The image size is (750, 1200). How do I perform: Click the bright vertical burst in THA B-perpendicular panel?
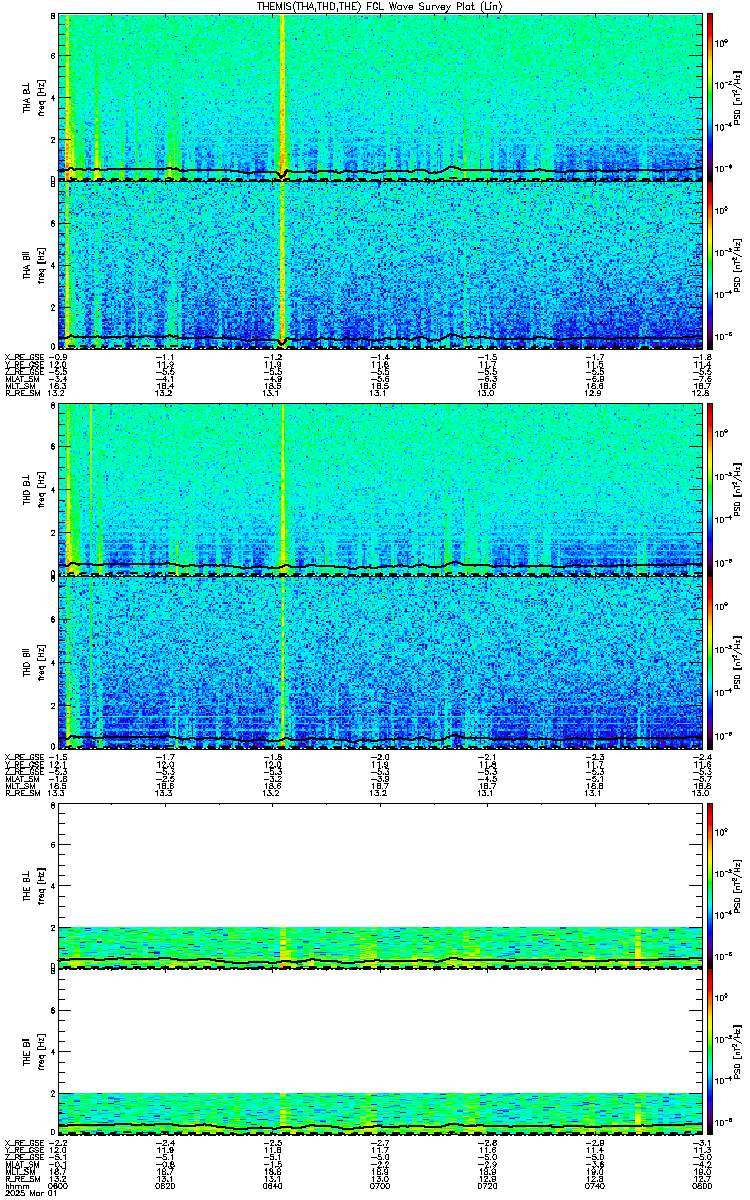(x=283, y=97)
